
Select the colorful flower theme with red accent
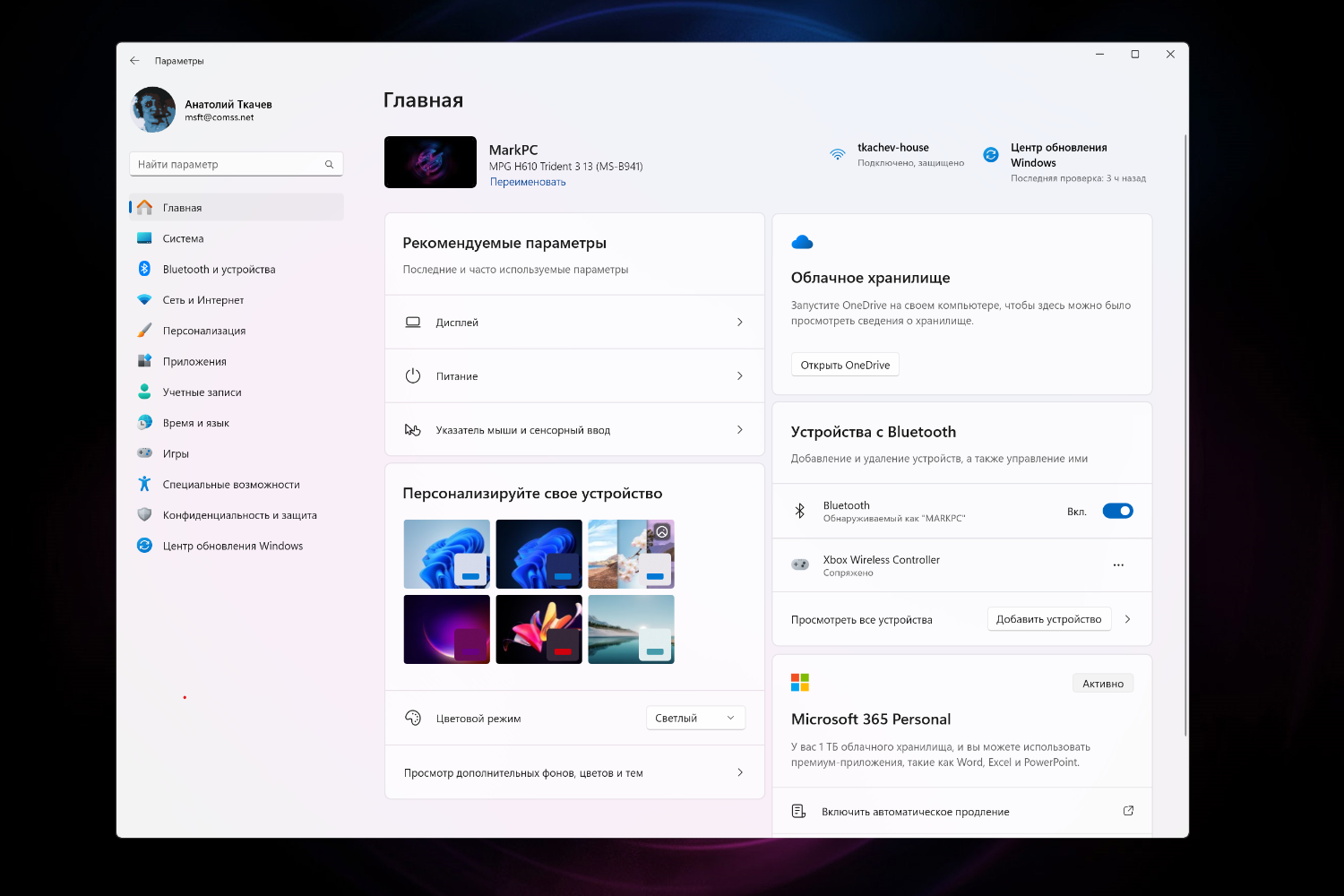pos(539,629)
